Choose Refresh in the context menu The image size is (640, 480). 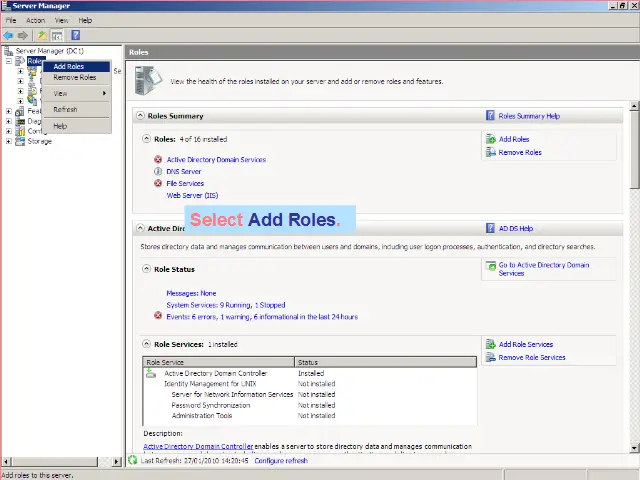click(x=76, y=109)
